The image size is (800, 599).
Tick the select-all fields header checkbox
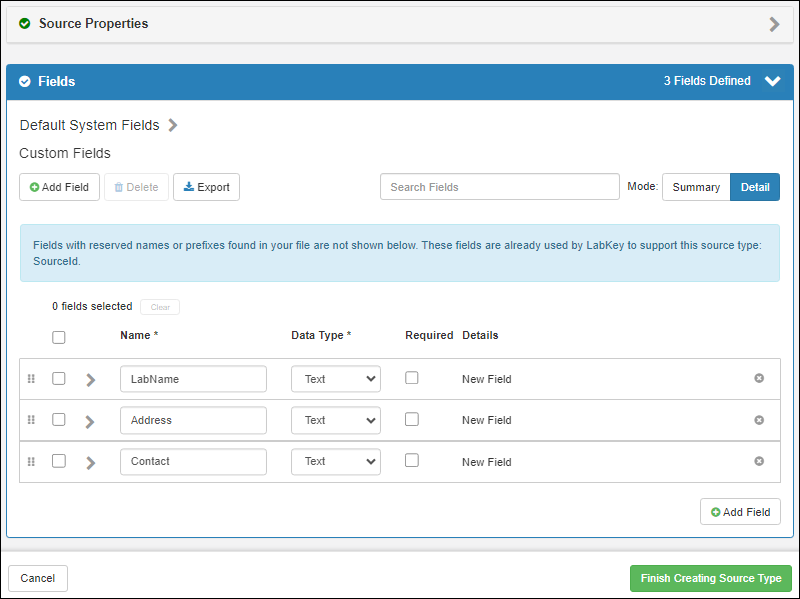point(59,337)
